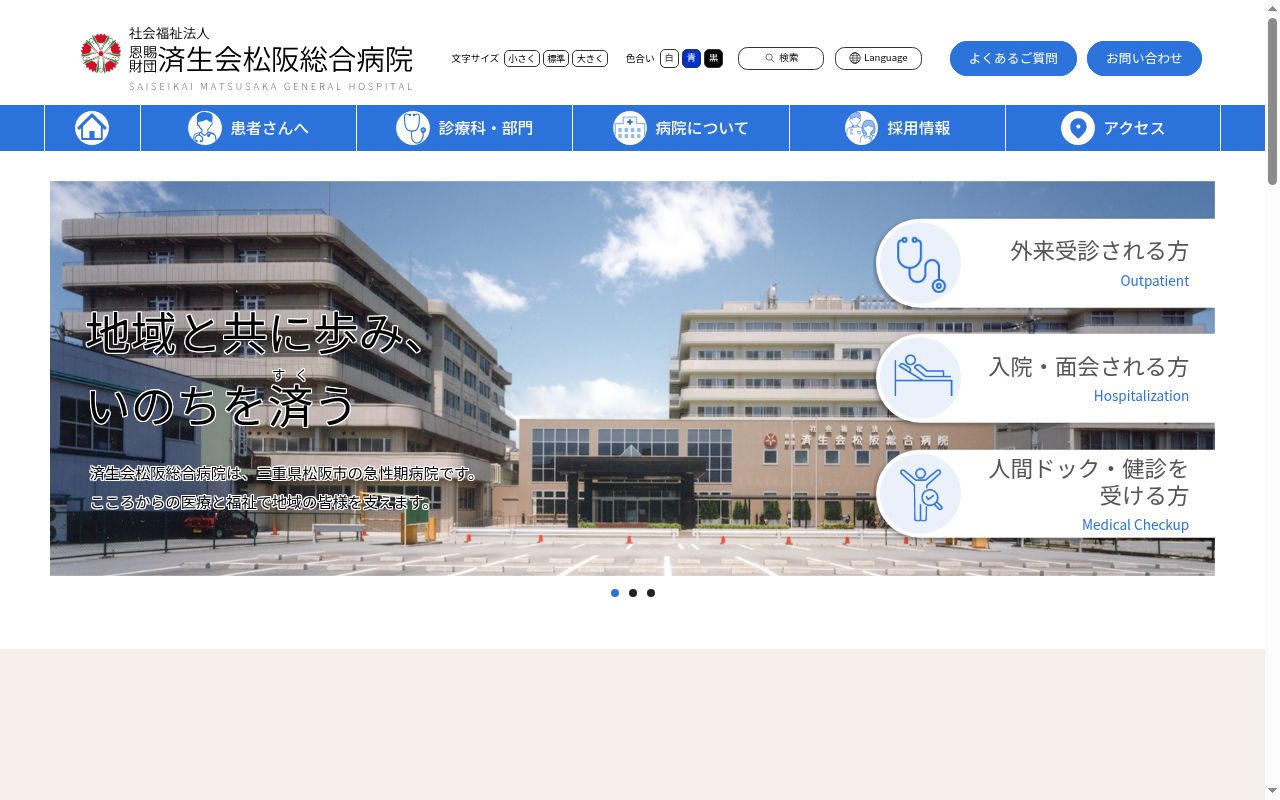Show the first carousel slide dot
The width and height of the screenshot is (1280, 800).
point(615,593)
